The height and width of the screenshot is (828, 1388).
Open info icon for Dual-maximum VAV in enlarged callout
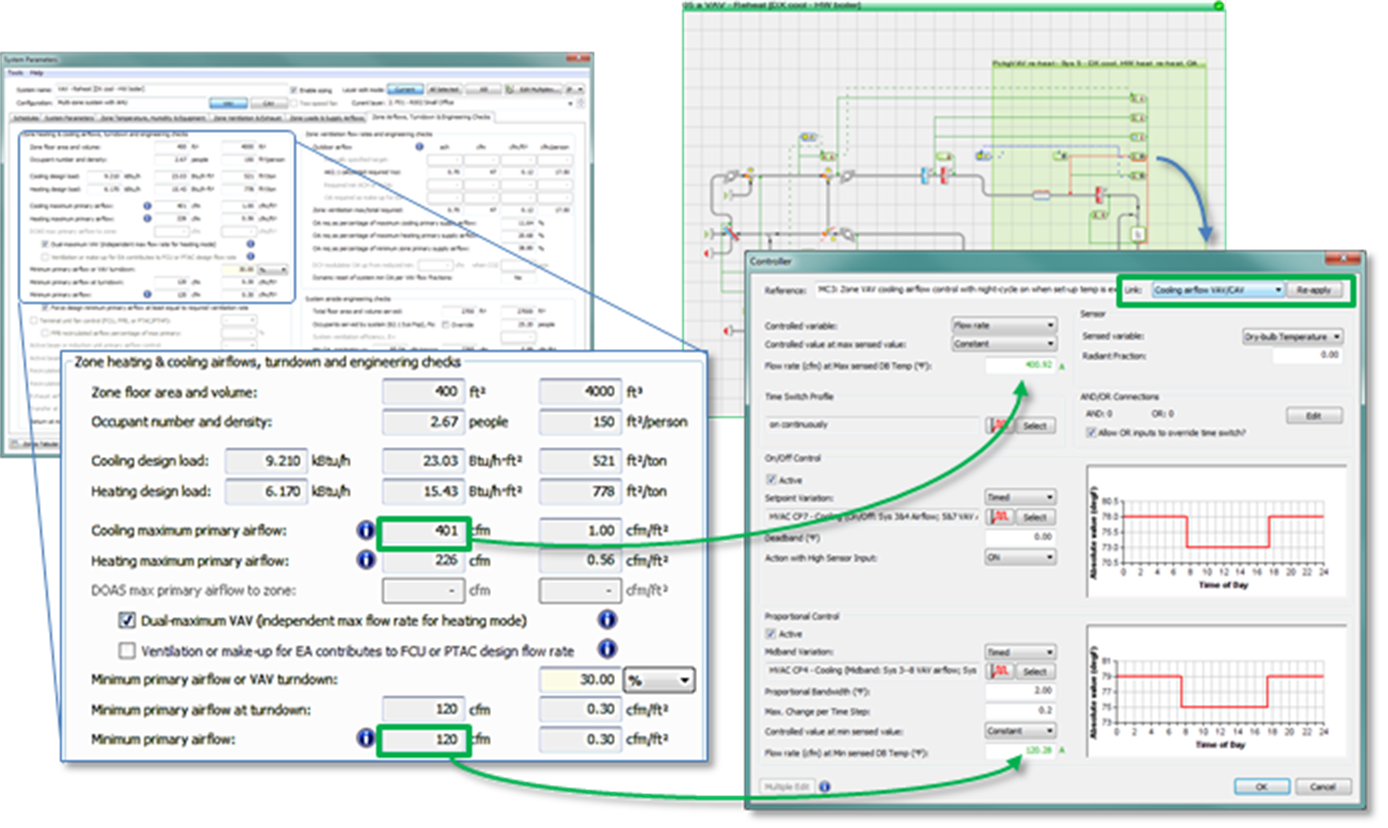[607, 620]
